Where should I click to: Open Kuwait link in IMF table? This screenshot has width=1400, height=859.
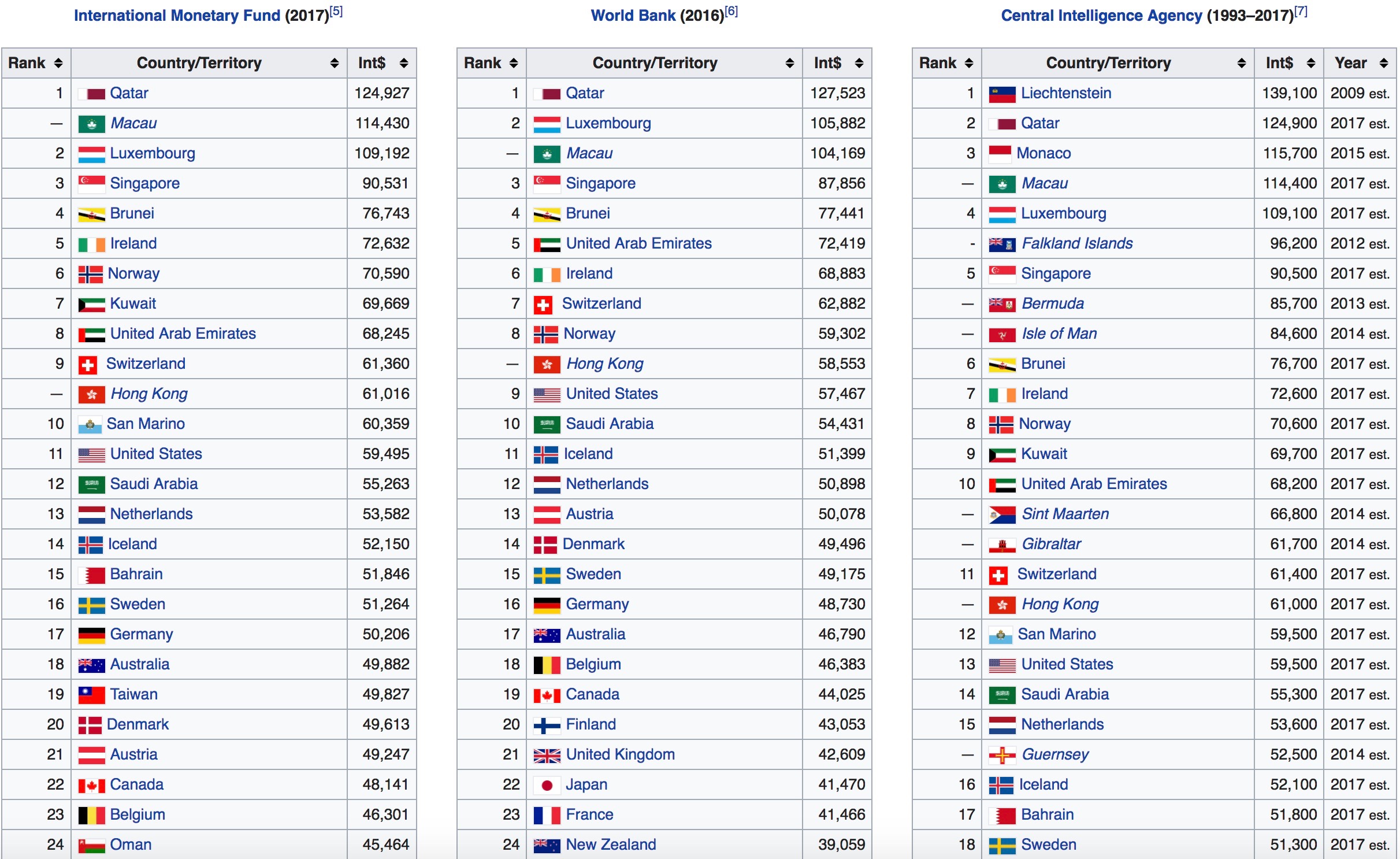(x=133, y=303)
